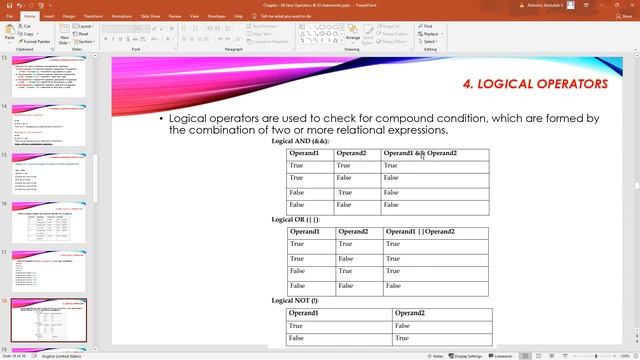Open the Transitions ribbon tab
Viewport: 640px width, 360px height.
(93, 16)
